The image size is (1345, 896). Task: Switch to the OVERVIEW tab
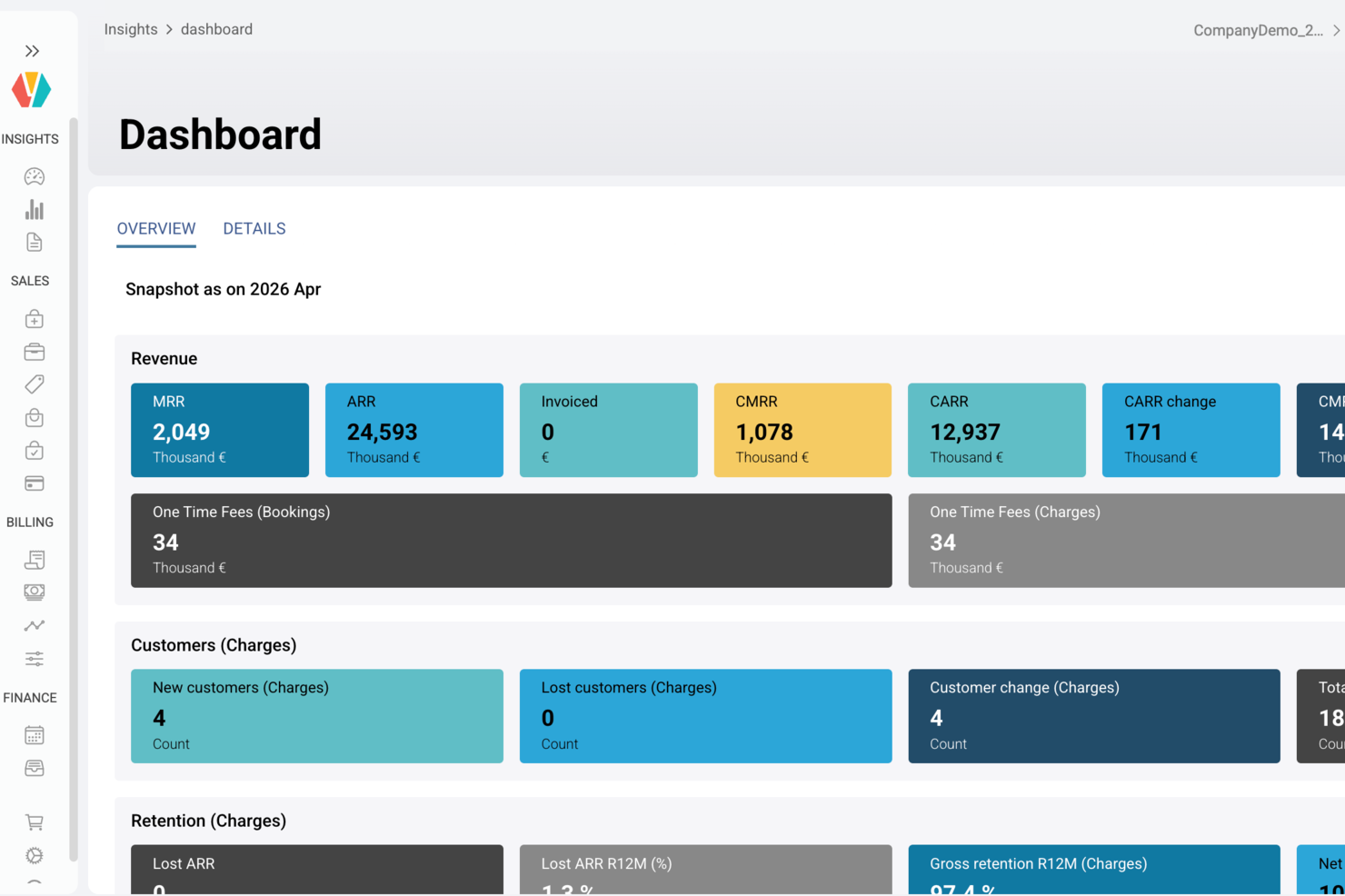156,229
